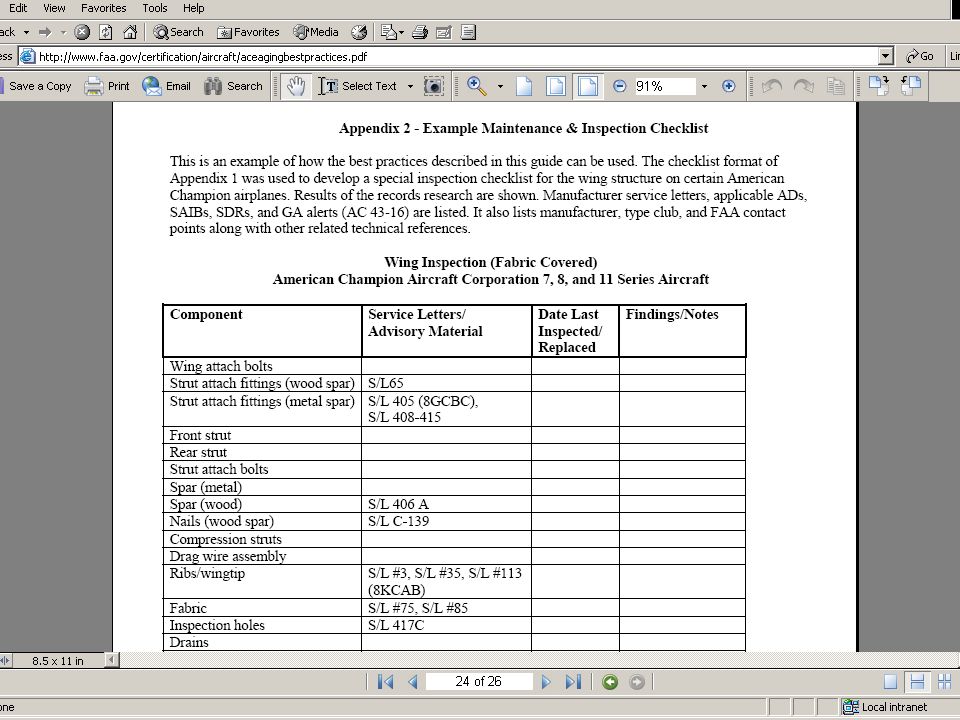The height and width of the screenshot is (720, 960).
Task: Switch to Continuous page layout
Action: click(x=917, y=681)
